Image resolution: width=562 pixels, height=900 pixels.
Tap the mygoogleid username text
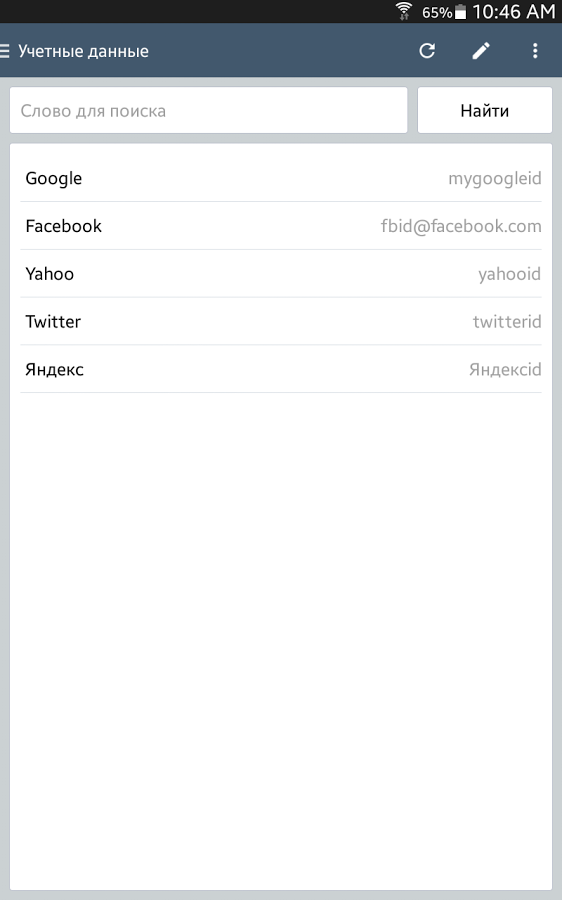pyautogui.click(x=495, y=179)
